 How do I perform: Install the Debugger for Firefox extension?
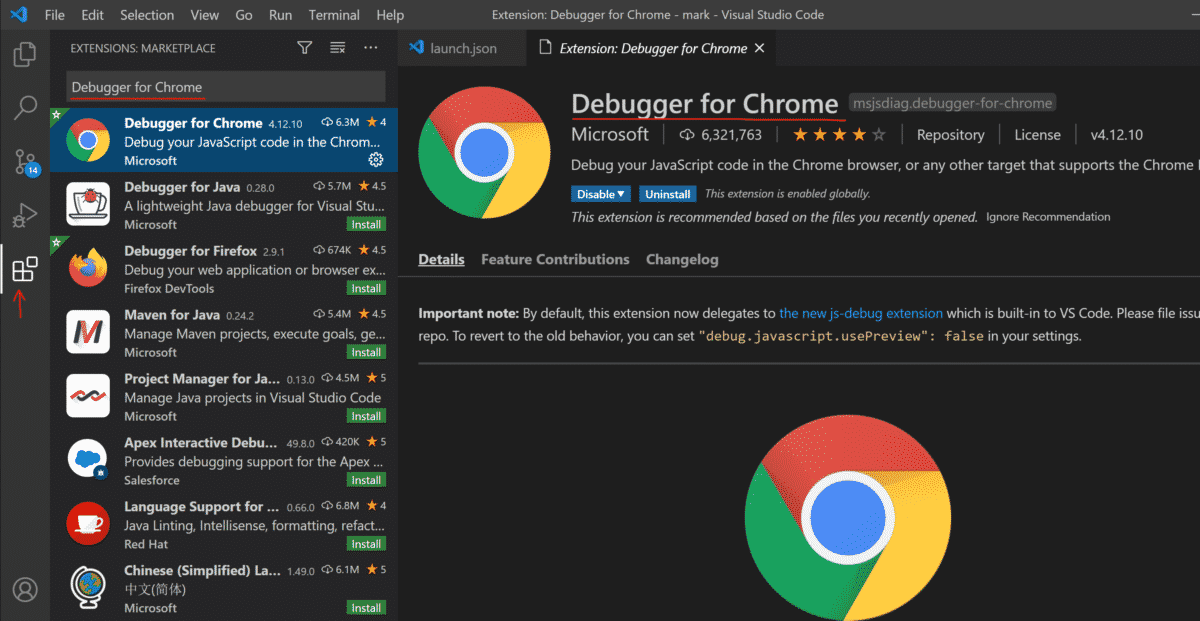(x=366, y=287)
